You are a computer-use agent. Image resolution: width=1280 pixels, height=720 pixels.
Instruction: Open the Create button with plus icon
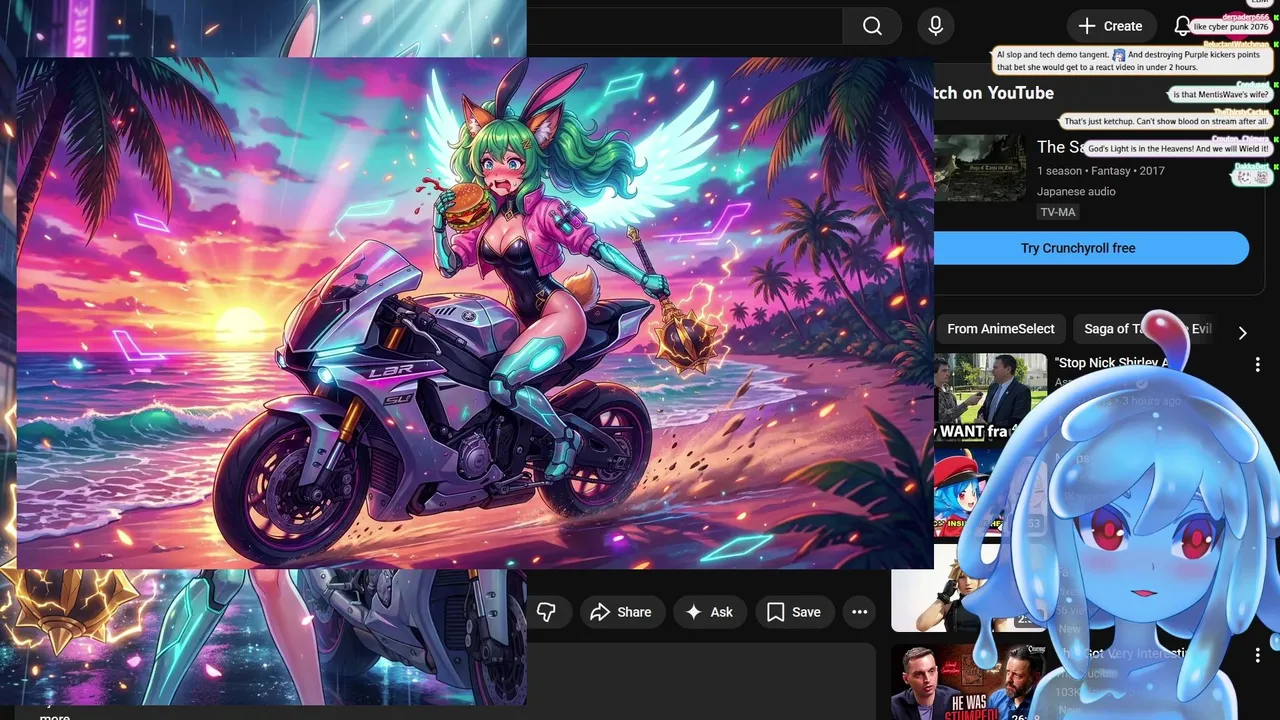click(x=1111, y=26)
